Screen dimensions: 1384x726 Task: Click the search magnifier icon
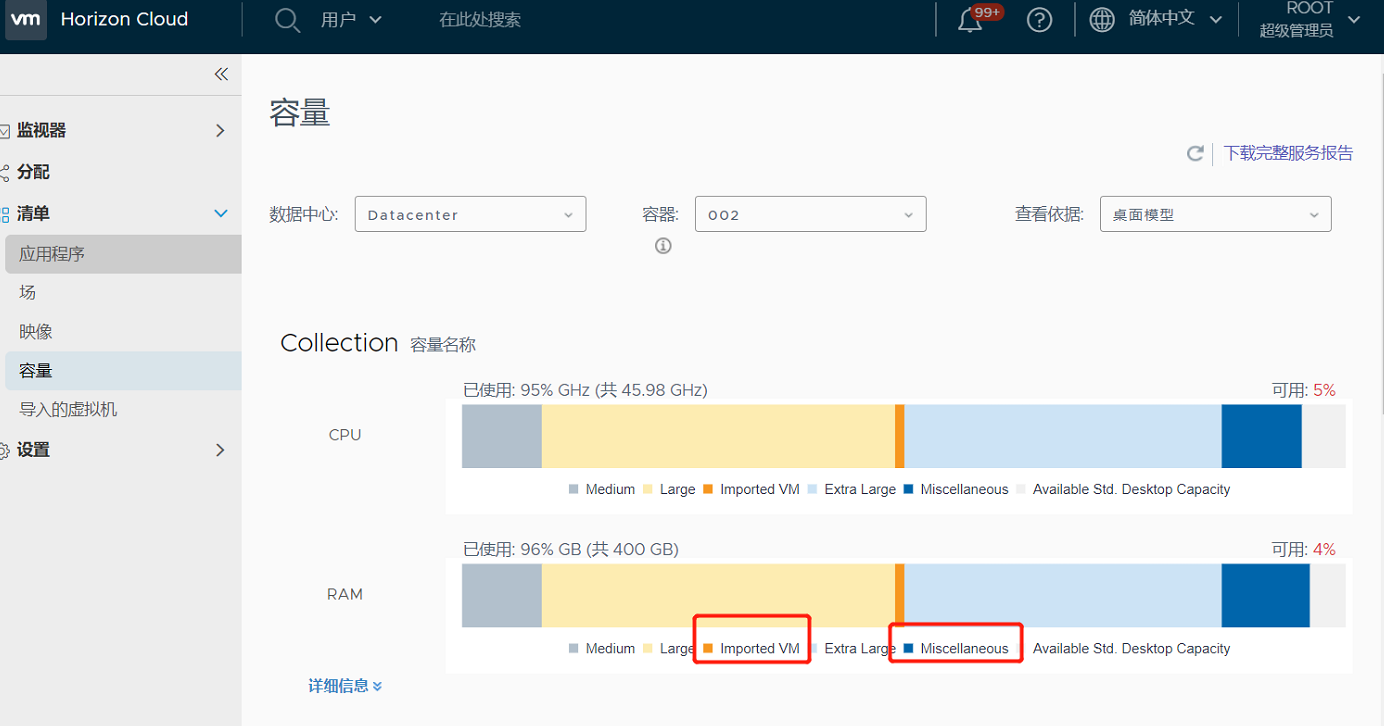tap(287, 20)
